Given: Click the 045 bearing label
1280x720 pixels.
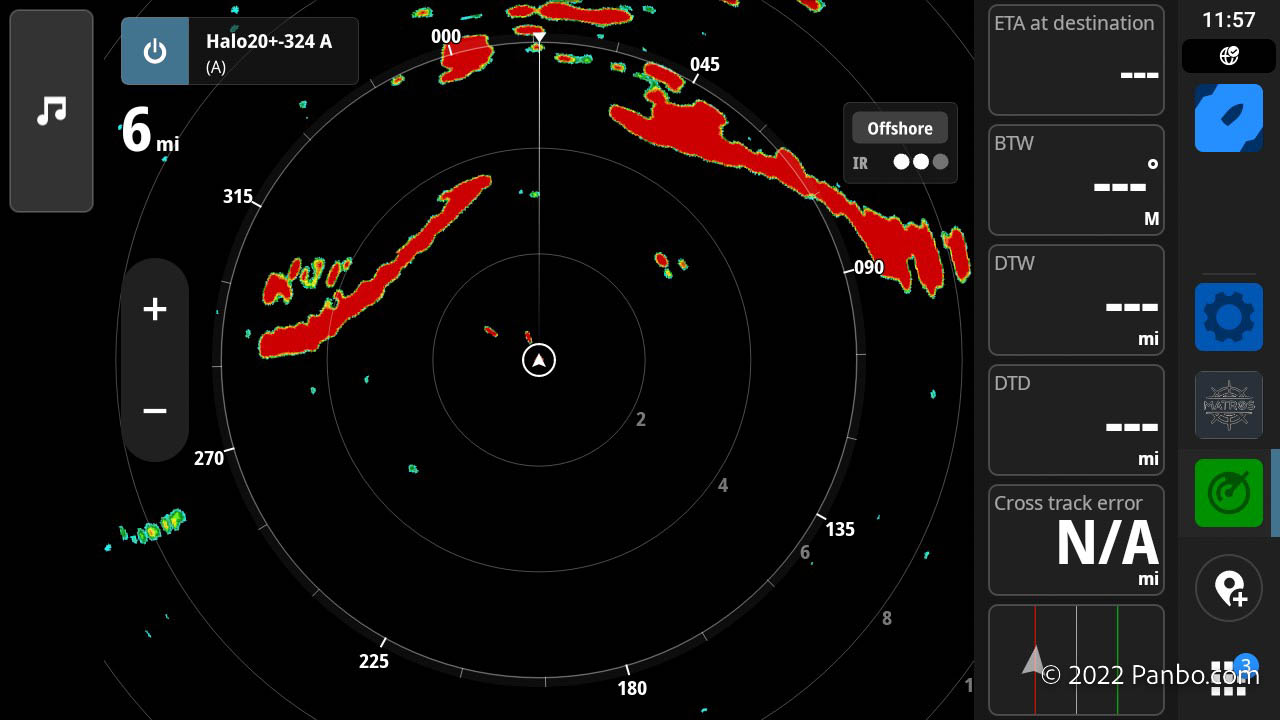Looking at the screenshot, I should click(x=705, y=64).
